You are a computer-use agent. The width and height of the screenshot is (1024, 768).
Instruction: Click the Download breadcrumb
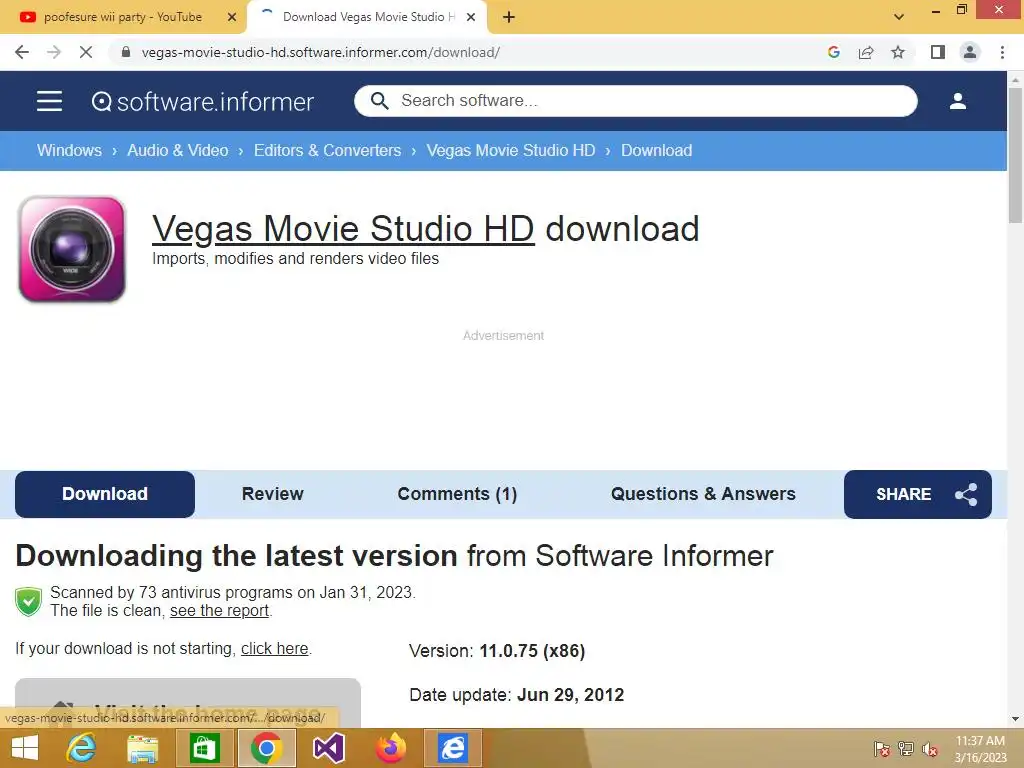pyautogui.click(x=656, y=150)
